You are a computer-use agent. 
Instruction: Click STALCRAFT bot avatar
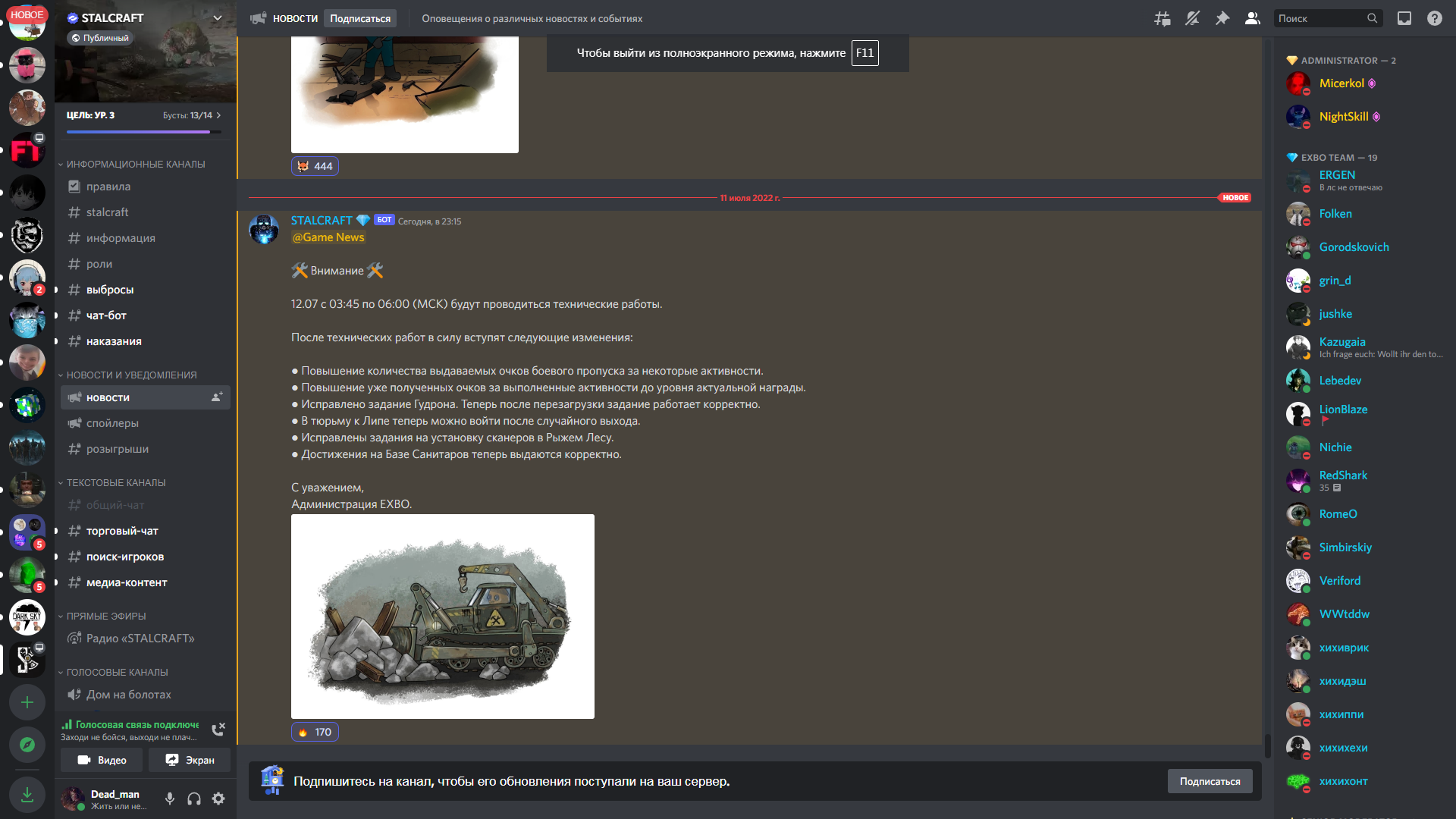pos(264,229)
